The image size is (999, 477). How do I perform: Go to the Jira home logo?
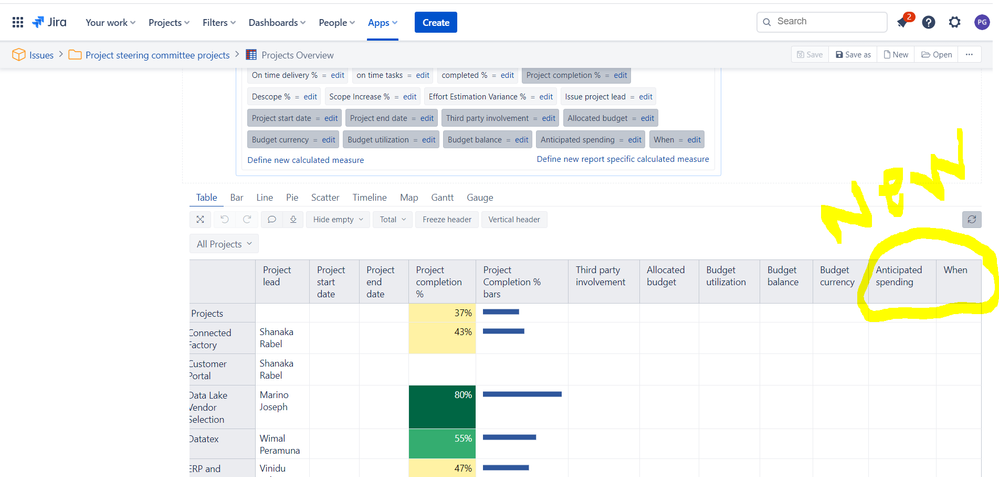(49, 22)
